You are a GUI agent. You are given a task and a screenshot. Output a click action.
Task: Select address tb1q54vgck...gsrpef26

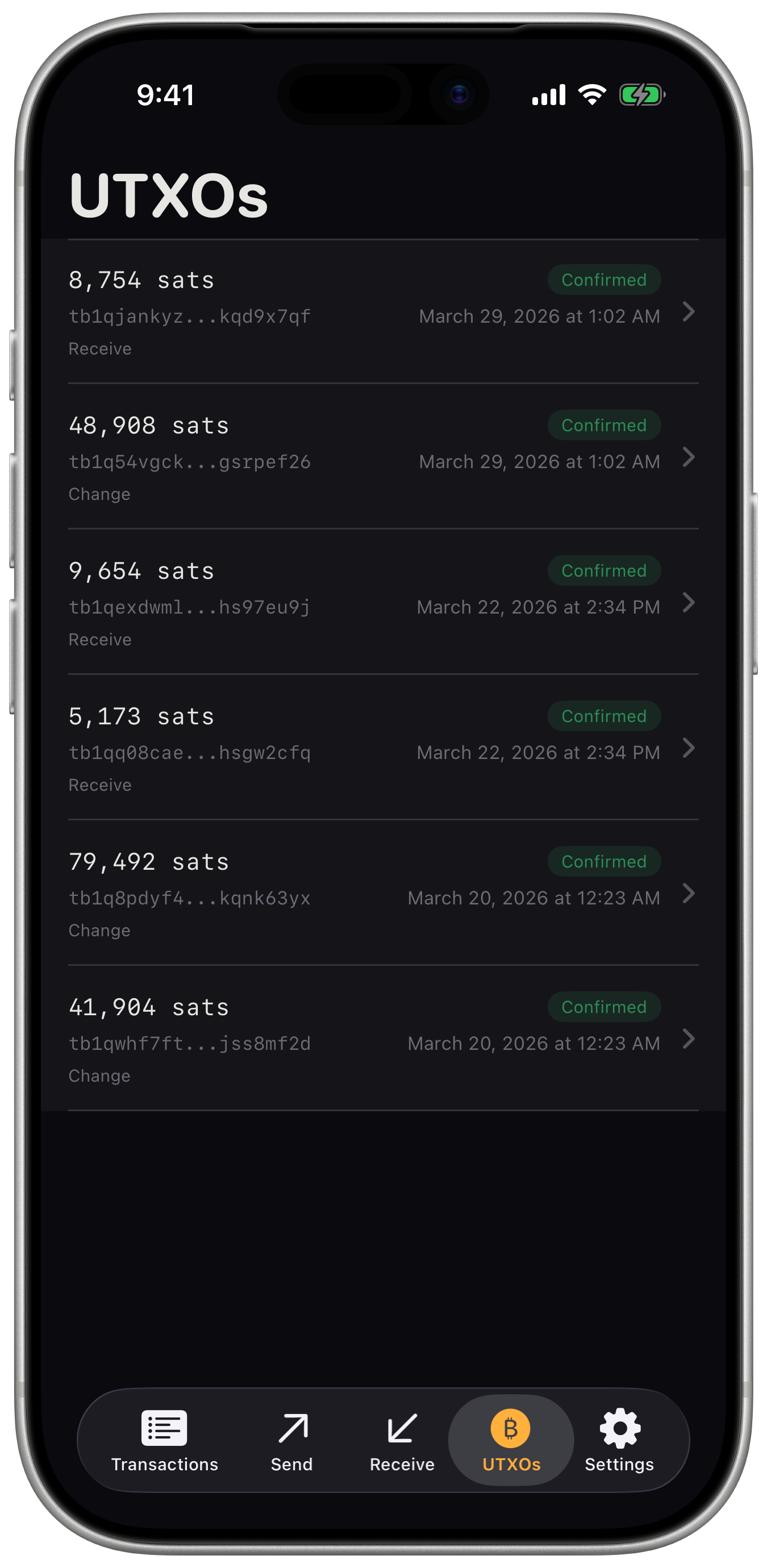pos(189,462)
